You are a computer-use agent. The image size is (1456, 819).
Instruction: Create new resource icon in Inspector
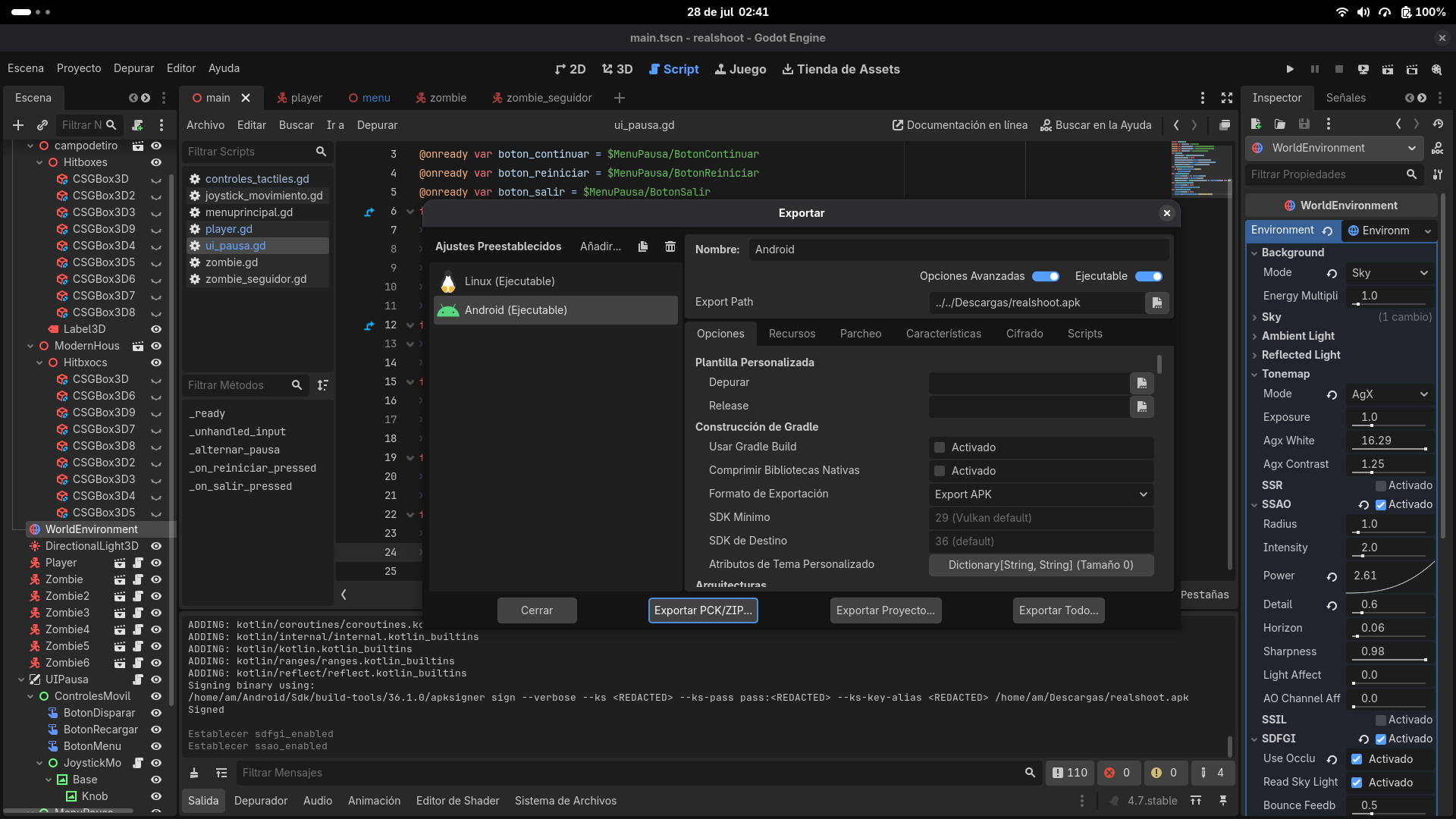(1256, 124)
